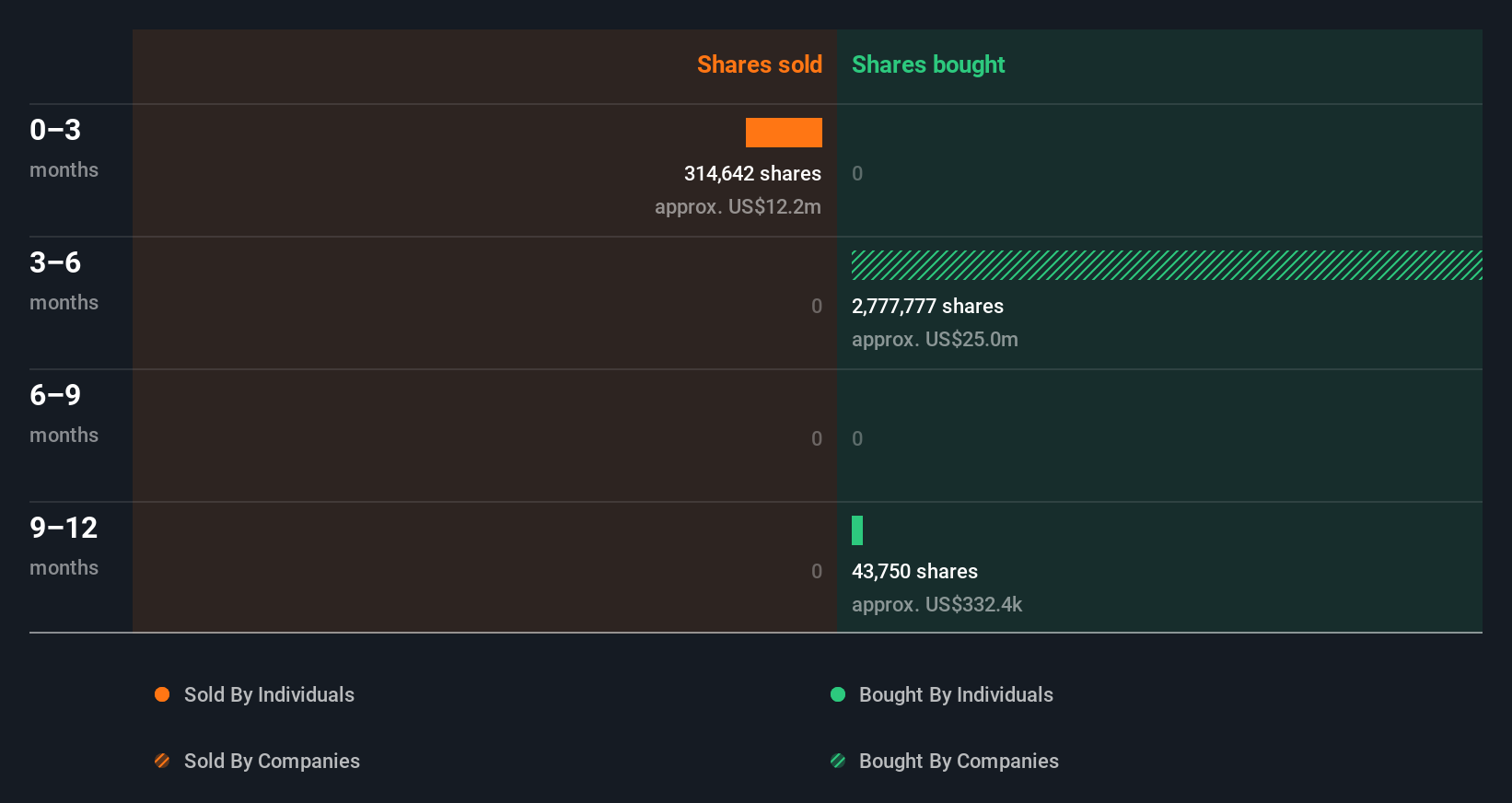Image resolution: width=1512 pixels, height=803 pixels.
Task: Click the Sold By Companies legend label
Action: tap(272, 761)
